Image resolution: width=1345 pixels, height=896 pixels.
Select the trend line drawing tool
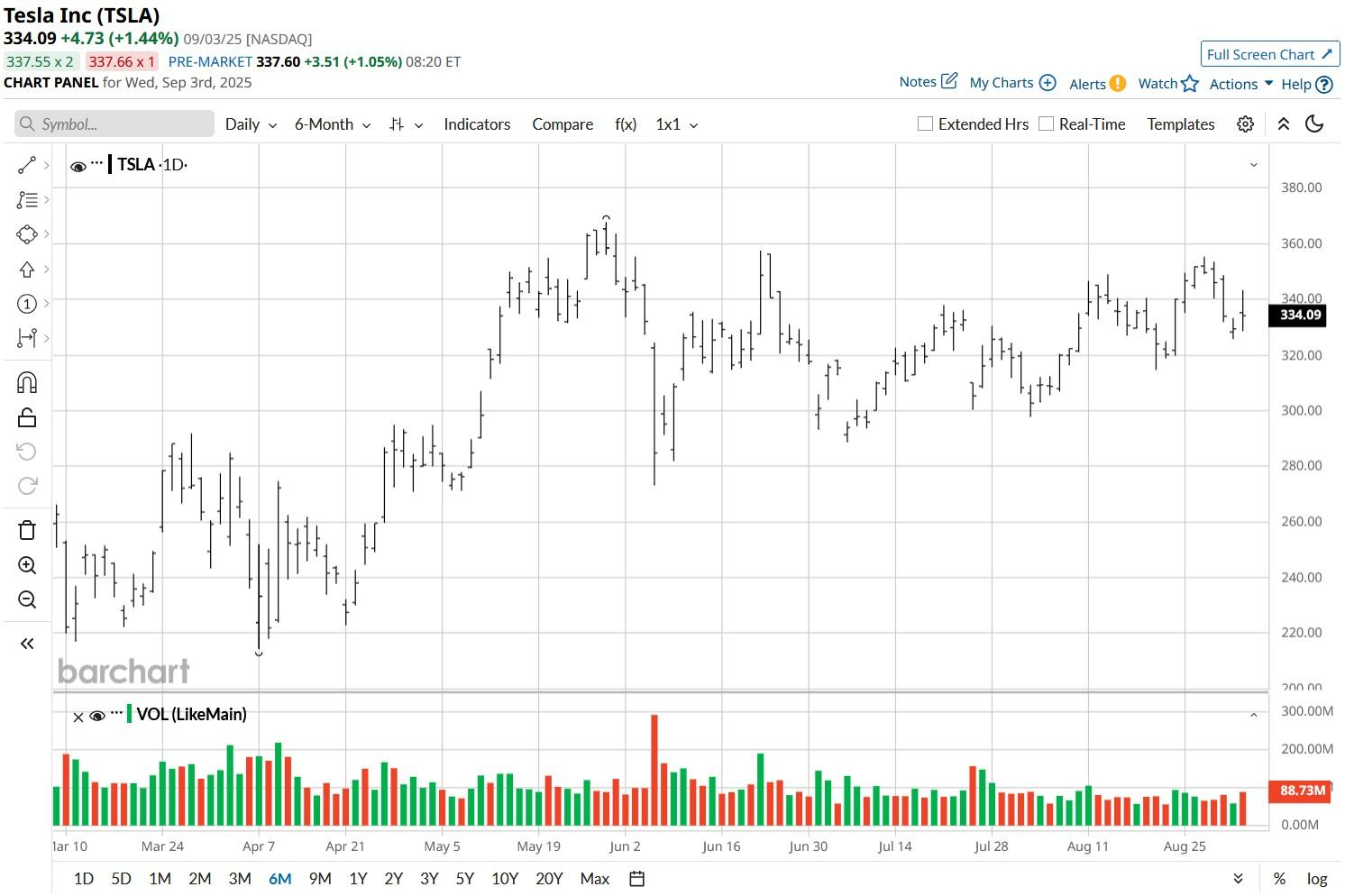27,165
